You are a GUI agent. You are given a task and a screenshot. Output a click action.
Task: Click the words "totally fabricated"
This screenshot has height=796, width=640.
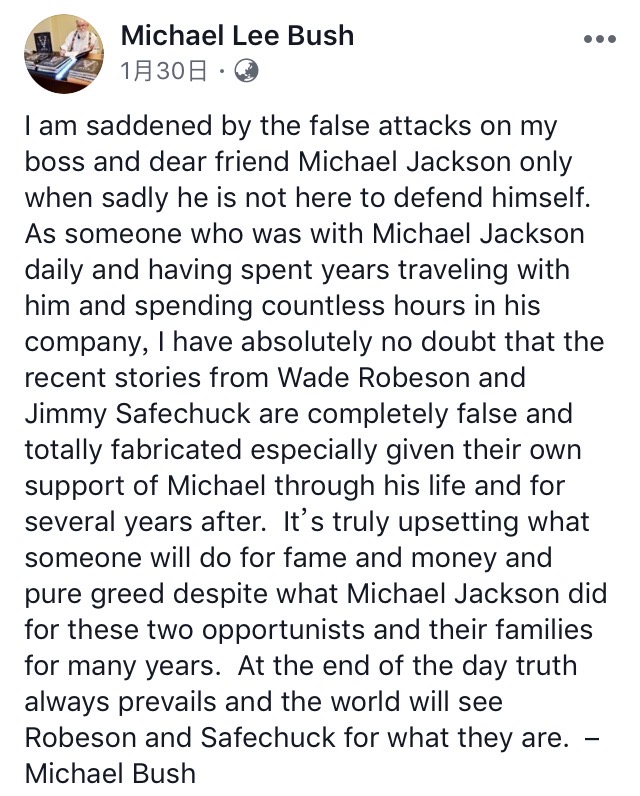point(133,450)
